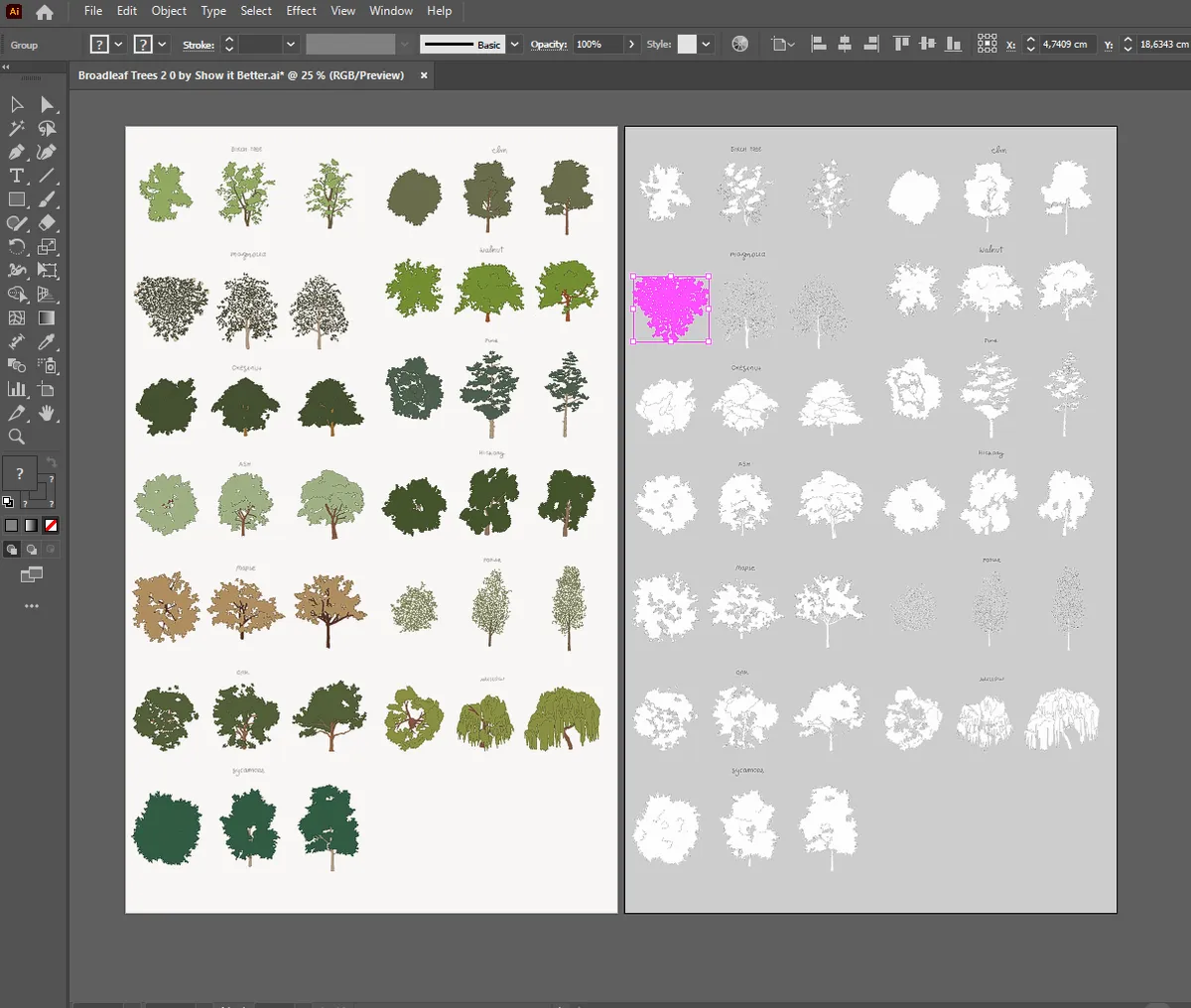Image resolution: width=1191 pixels, height=1008 pixels.
Task: Click the Opacity label link
Action: (549, 45)
